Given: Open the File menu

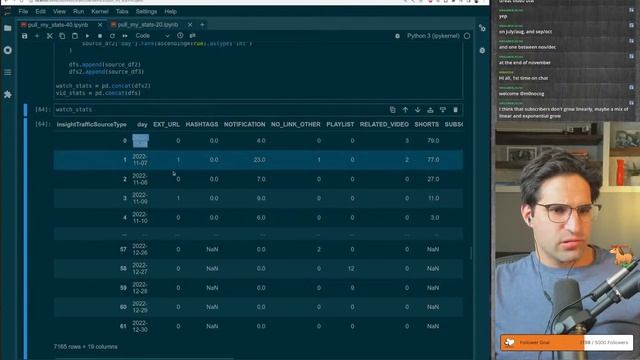Looking at the screenshot, I should pyautogui.click(x=23, y=11).
